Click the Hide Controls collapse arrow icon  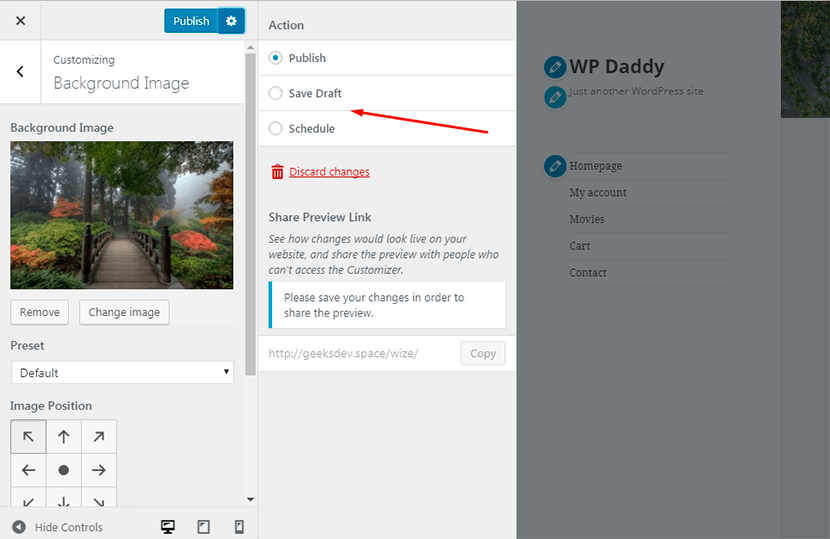(x=19, y=527)
